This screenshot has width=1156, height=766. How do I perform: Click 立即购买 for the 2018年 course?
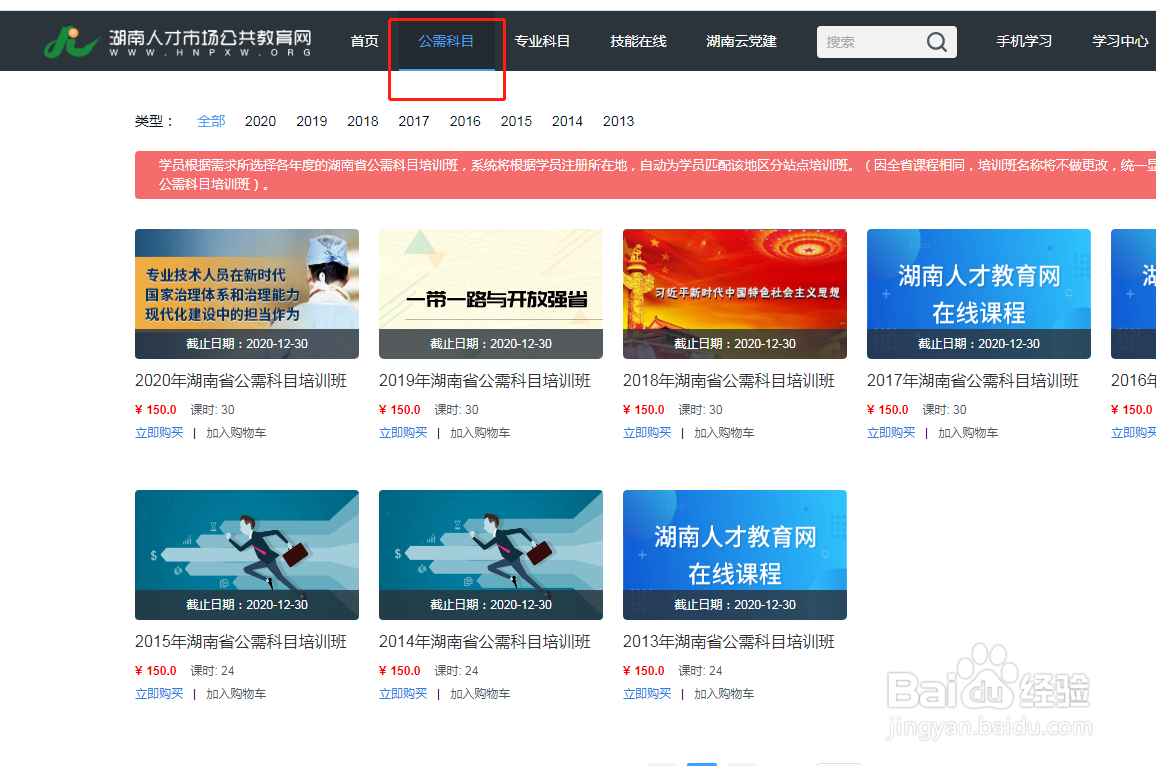pyautogui.click(x=647, y=433)
